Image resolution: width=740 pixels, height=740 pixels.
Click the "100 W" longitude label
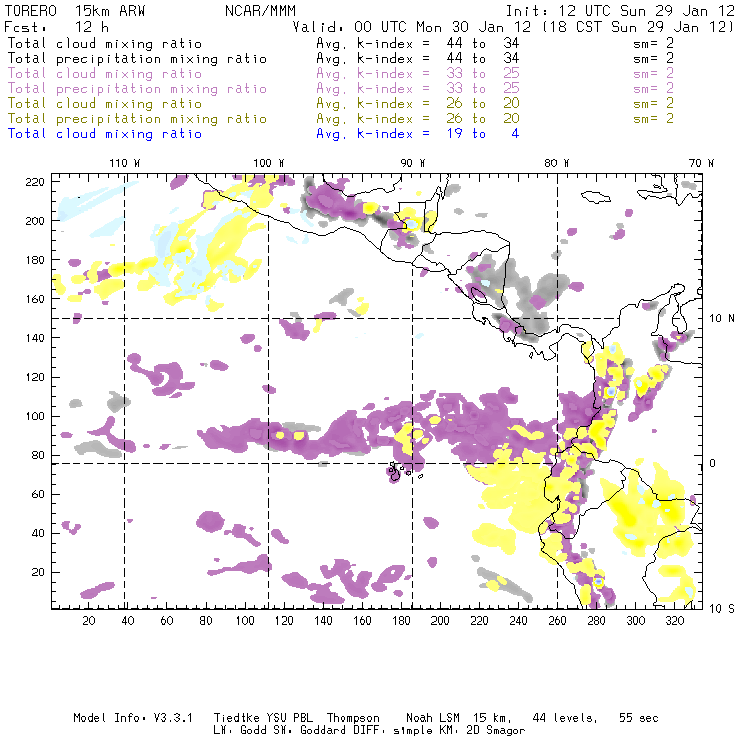pos(269,163)
